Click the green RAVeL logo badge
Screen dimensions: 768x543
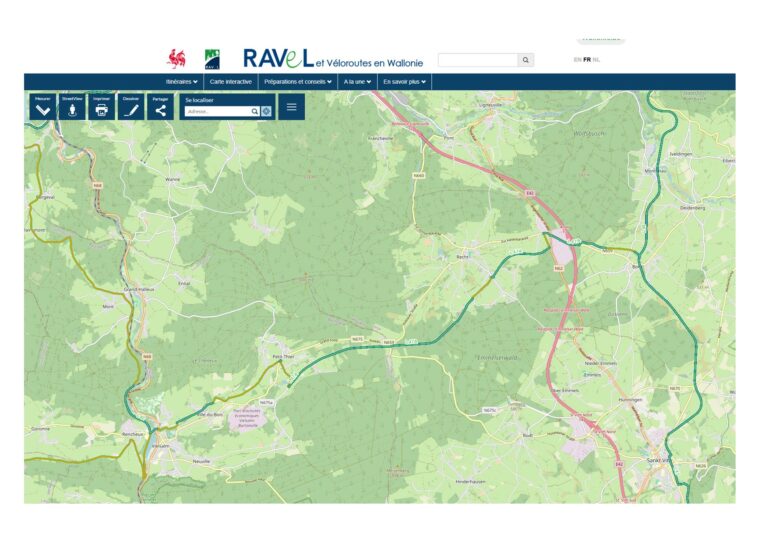(x=212, y=58)
